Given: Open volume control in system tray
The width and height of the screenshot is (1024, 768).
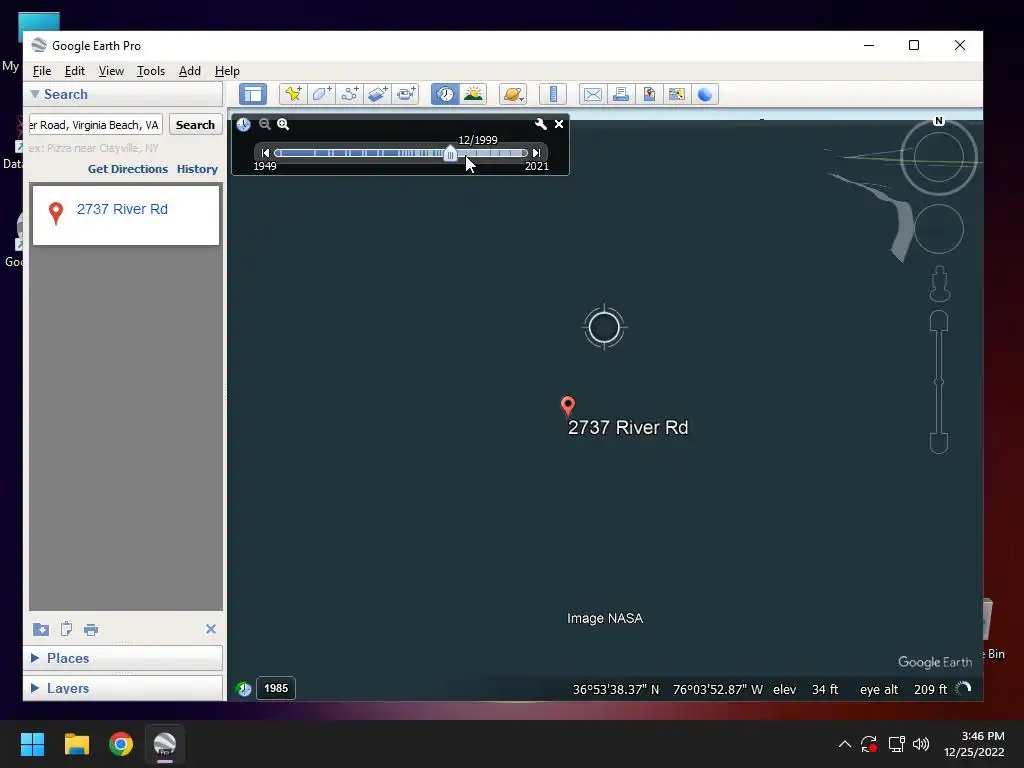Looking at the screenshot, I should [x=921, y=744].
